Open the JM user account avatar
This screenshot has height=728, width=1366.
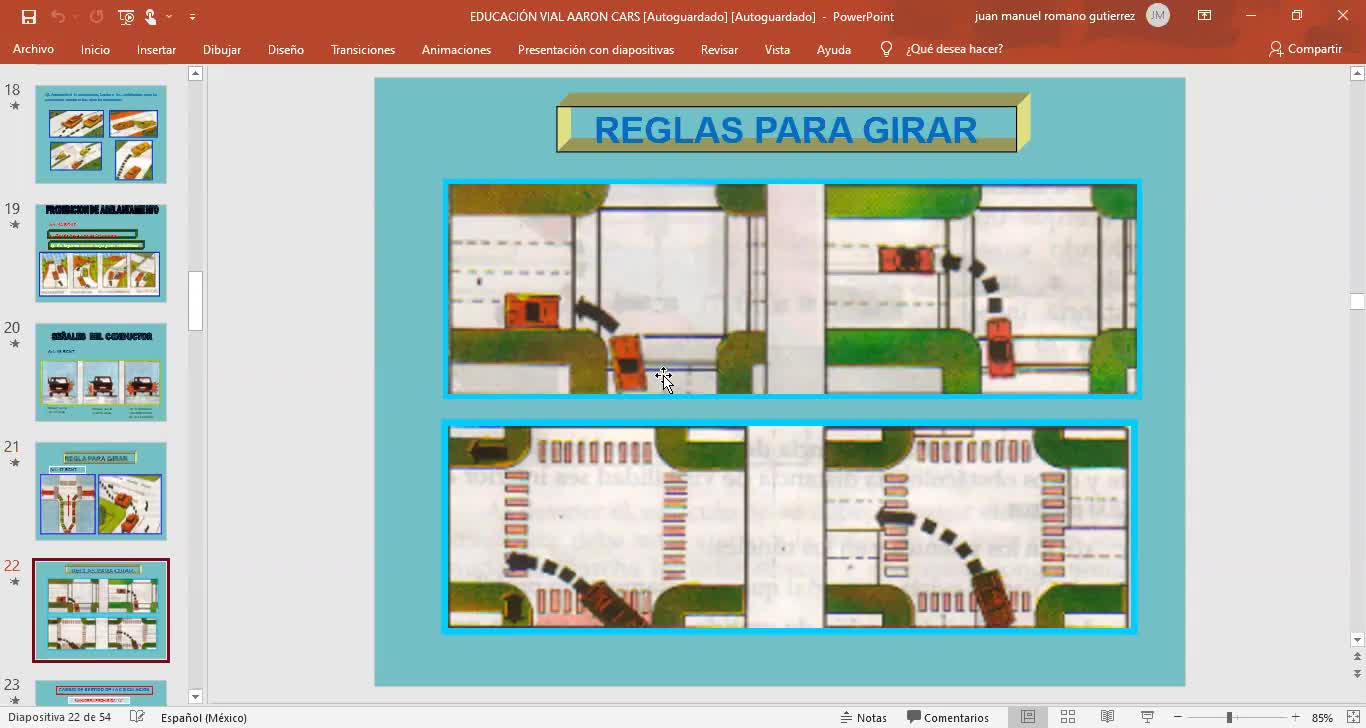(1158, 15)
